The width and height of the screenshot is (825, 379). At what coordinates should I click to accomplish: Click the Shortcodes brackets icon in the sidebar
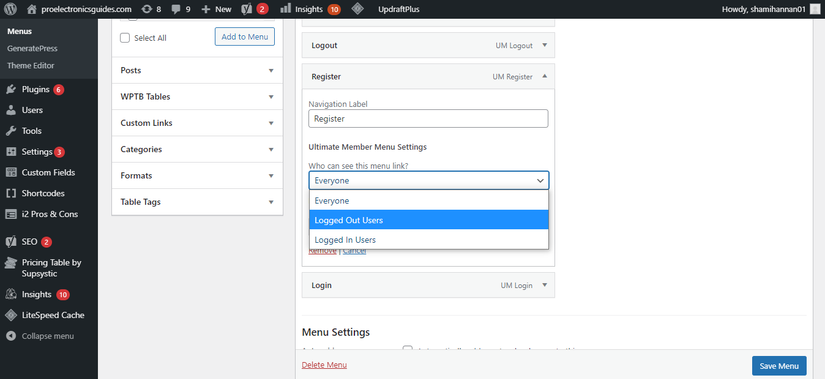tap(11, 193)
